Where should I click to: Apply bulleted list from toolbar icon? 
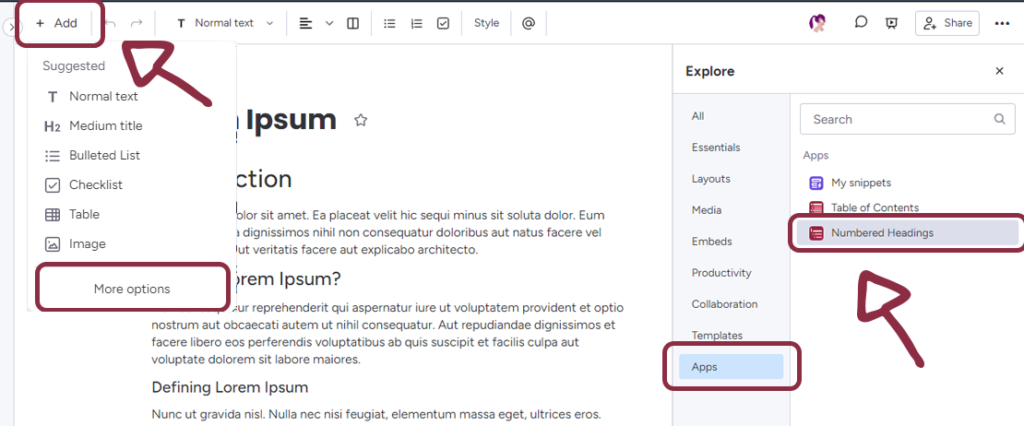click(x=390, y=23)
